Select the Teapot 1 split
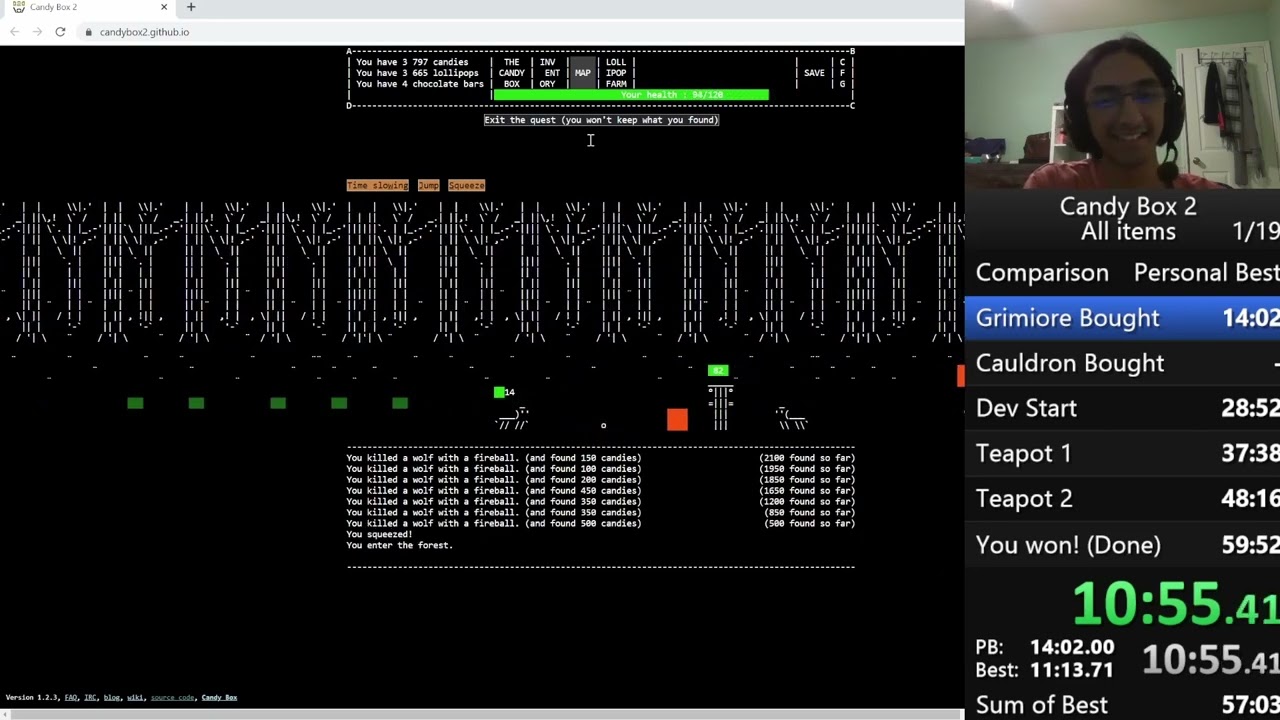Image resolution: width=1280 pixels, height=720 pixels. [x=1122, y=454]
